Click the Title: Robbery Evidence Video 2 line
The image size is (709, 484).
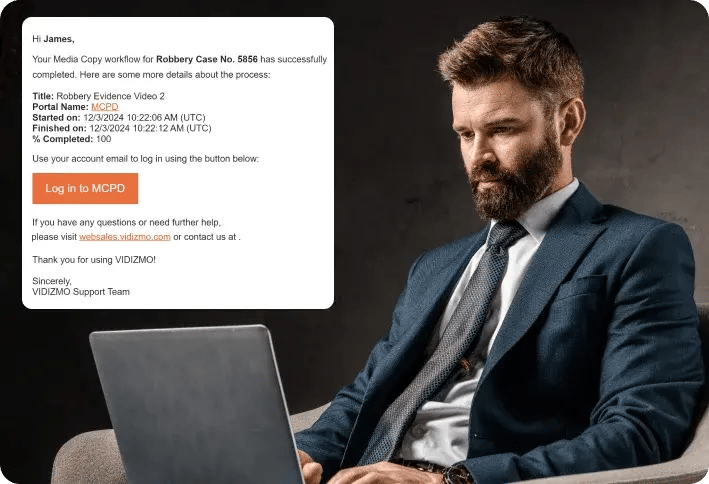[99, 96]
